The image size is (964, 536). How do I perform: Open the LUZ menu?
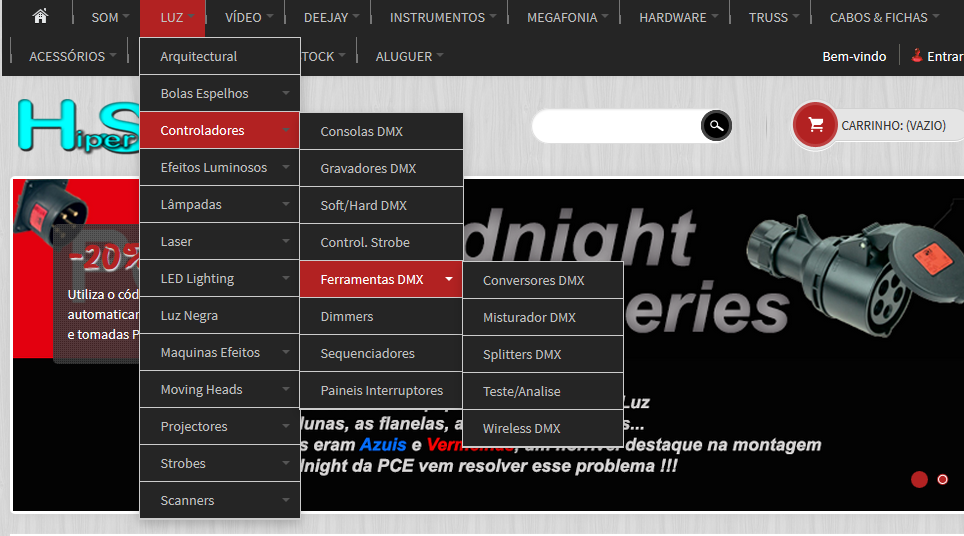coord(173,18)
